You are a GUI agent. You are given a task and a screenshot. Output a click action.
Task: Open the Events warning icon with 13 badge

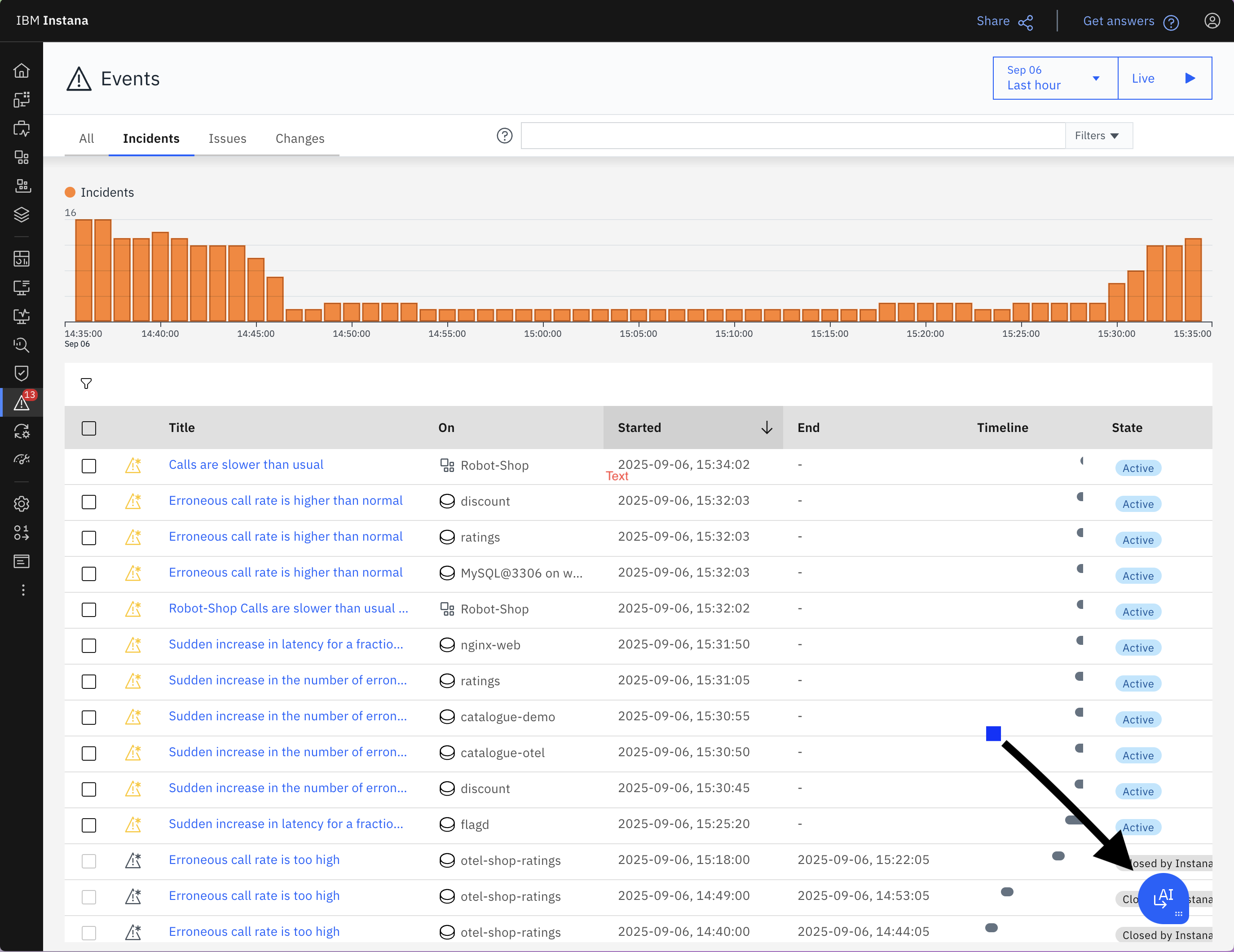coord(22,402)
